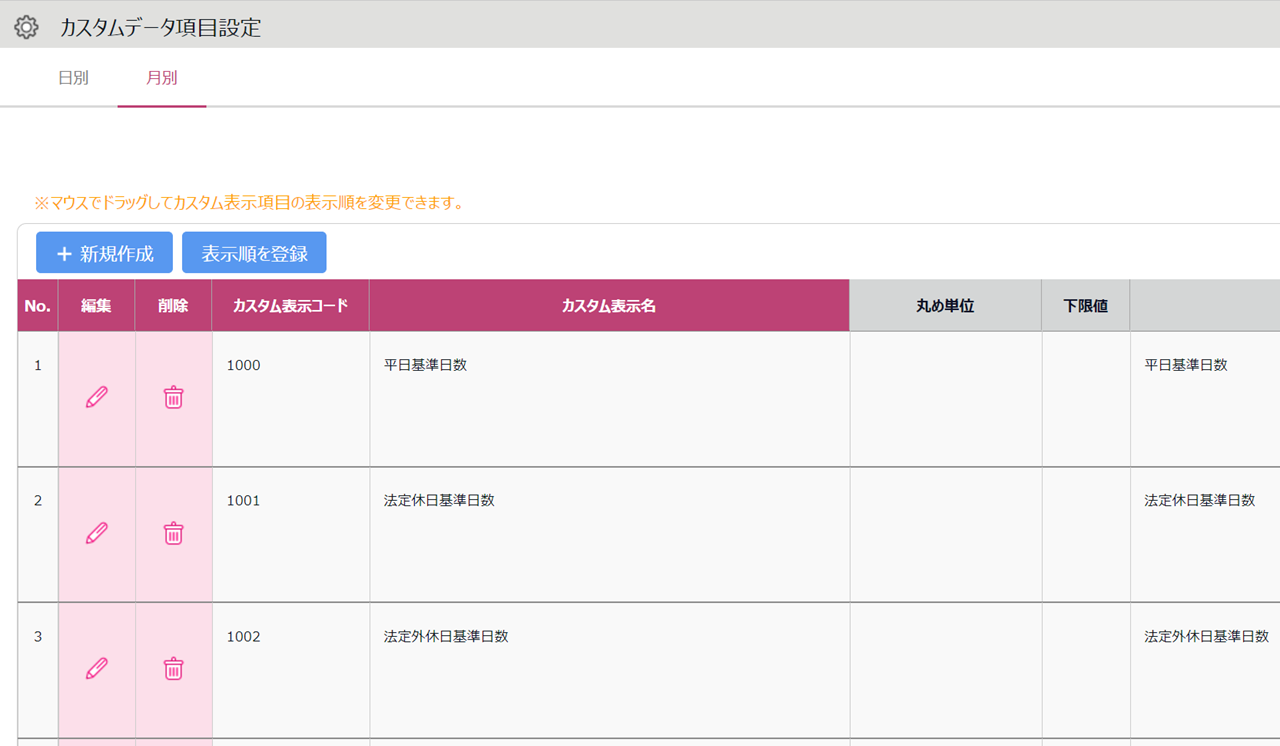Click the カスタム表示コード column header

[291, 306]
